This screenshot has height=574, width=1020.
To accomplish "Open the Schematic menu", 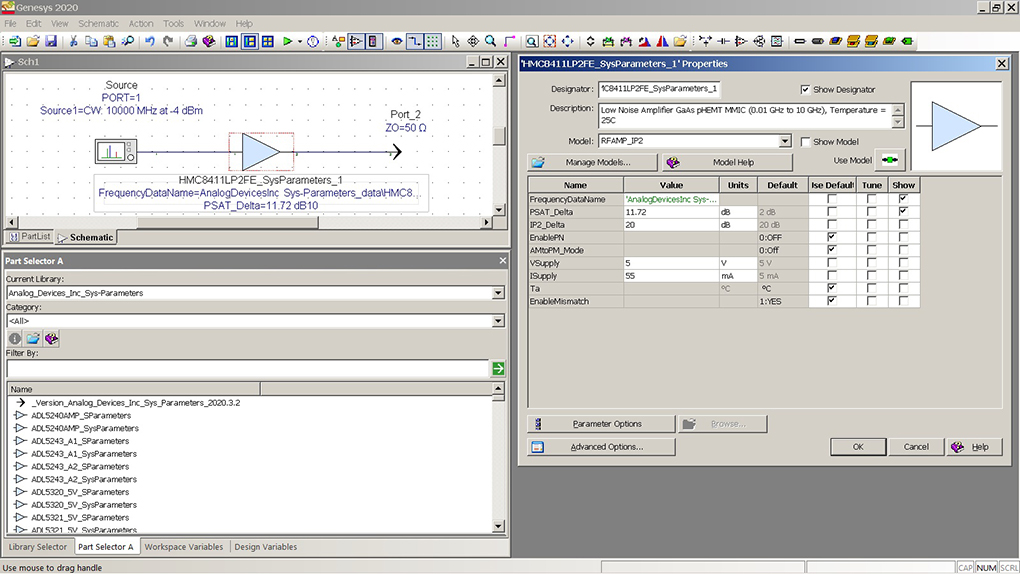I will click(98, 23).
